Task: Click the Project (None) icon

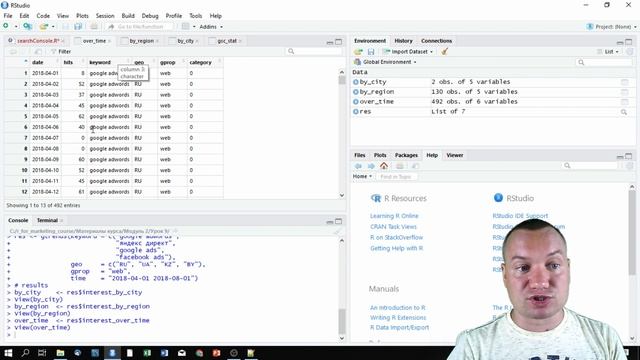Action: click(589, 27)
